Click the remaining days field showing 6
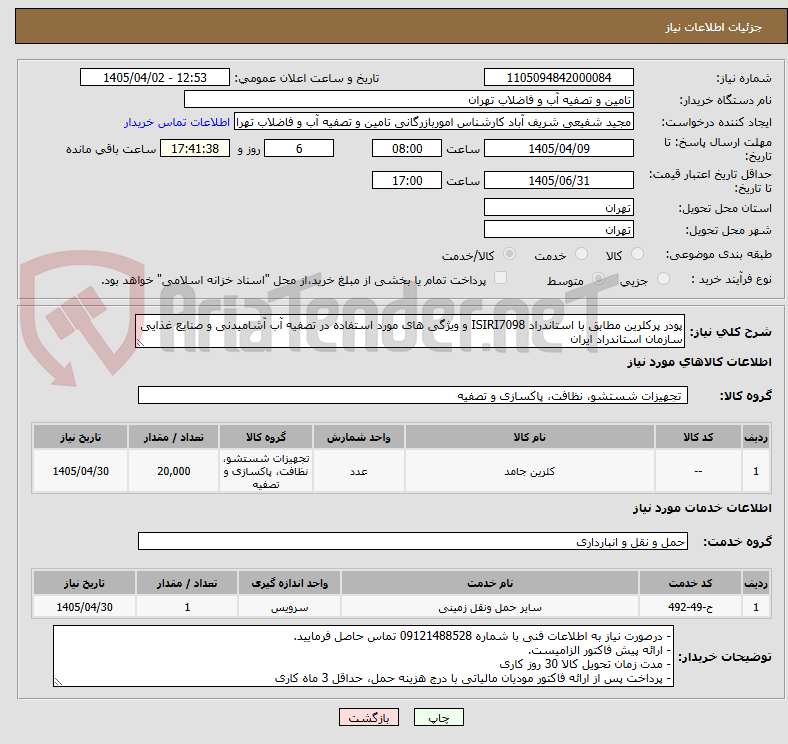Viewport: 788px width, 744px height. (x=299, y=148)
